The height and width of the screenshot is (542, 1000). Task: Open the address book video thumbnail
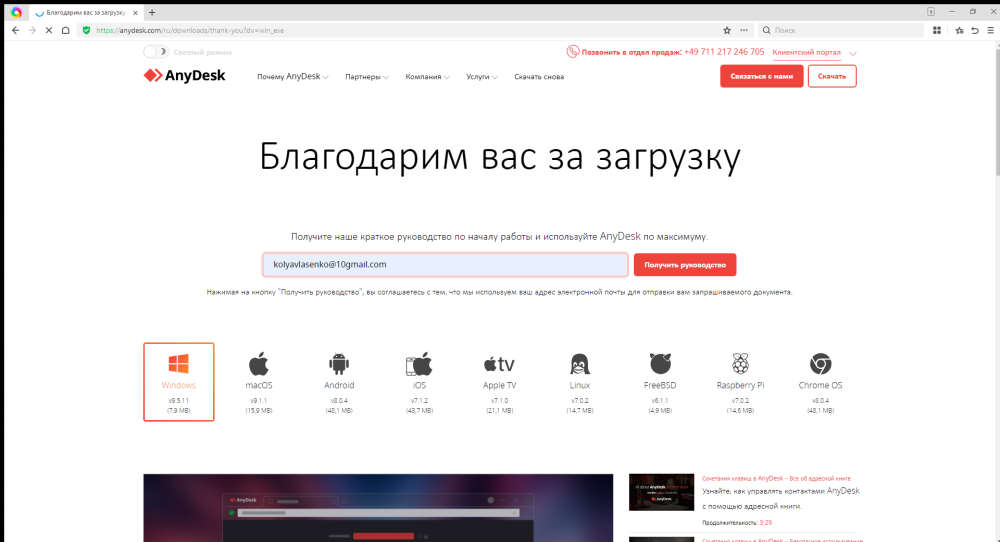point(661,492)
